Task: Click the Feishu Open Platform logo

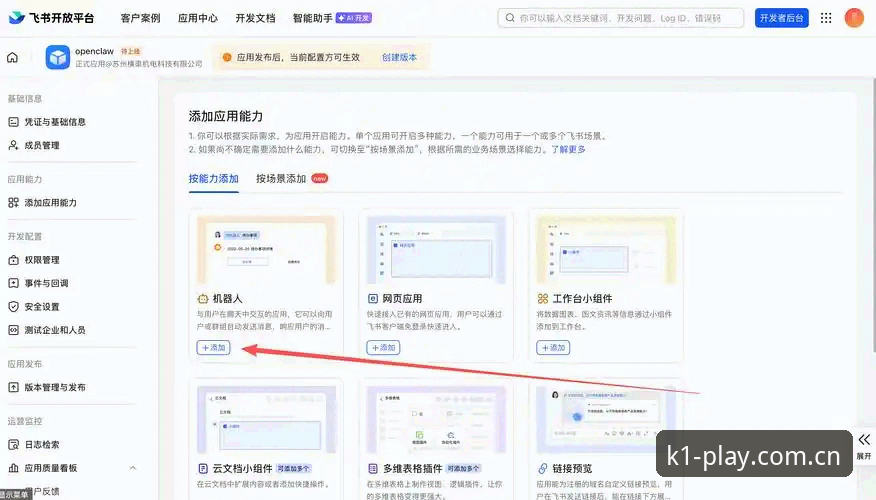Action: point(51,18)
